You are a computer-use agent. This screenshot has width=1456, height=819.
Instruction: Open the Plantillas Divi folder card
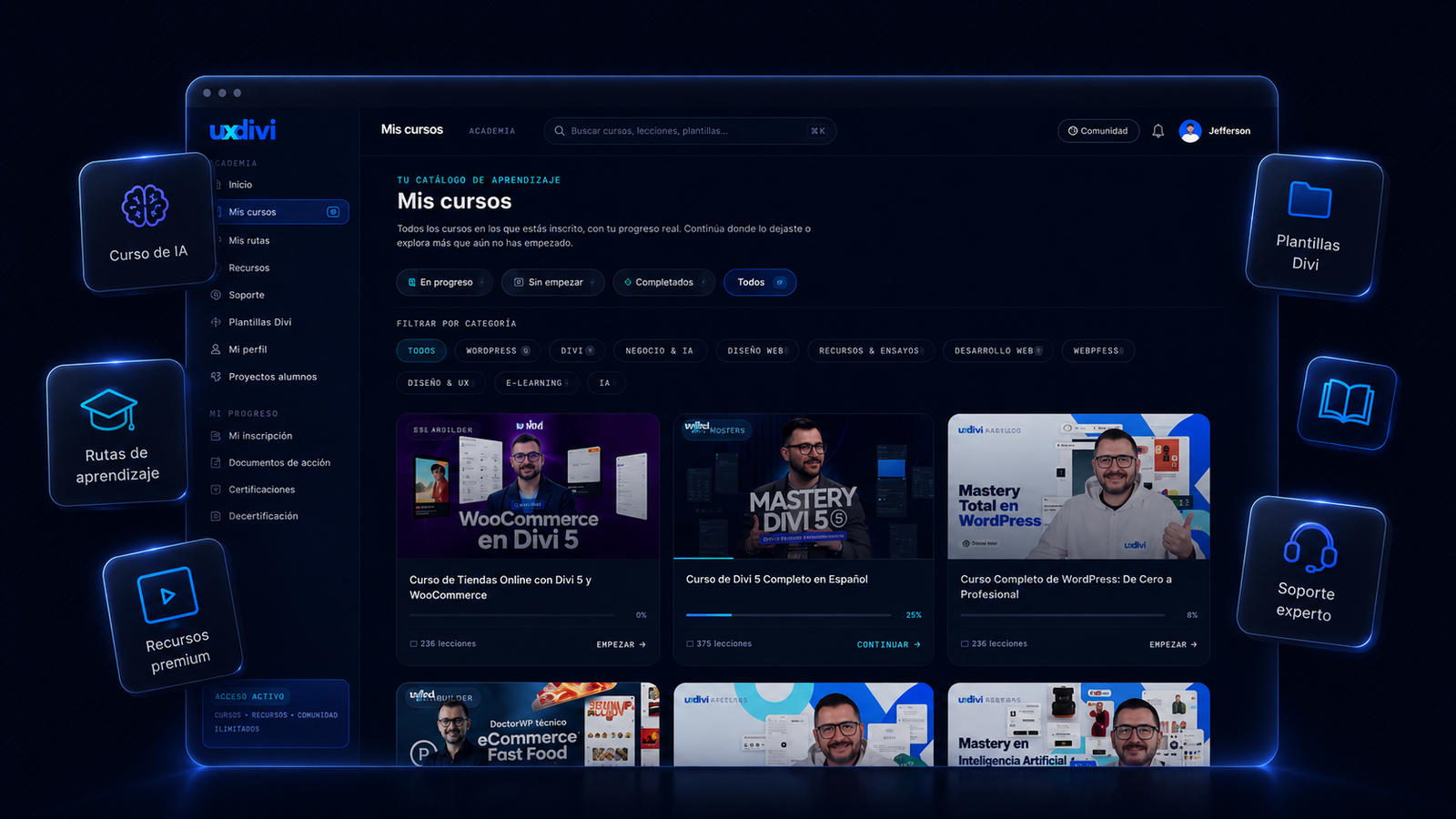(1313, 225)
